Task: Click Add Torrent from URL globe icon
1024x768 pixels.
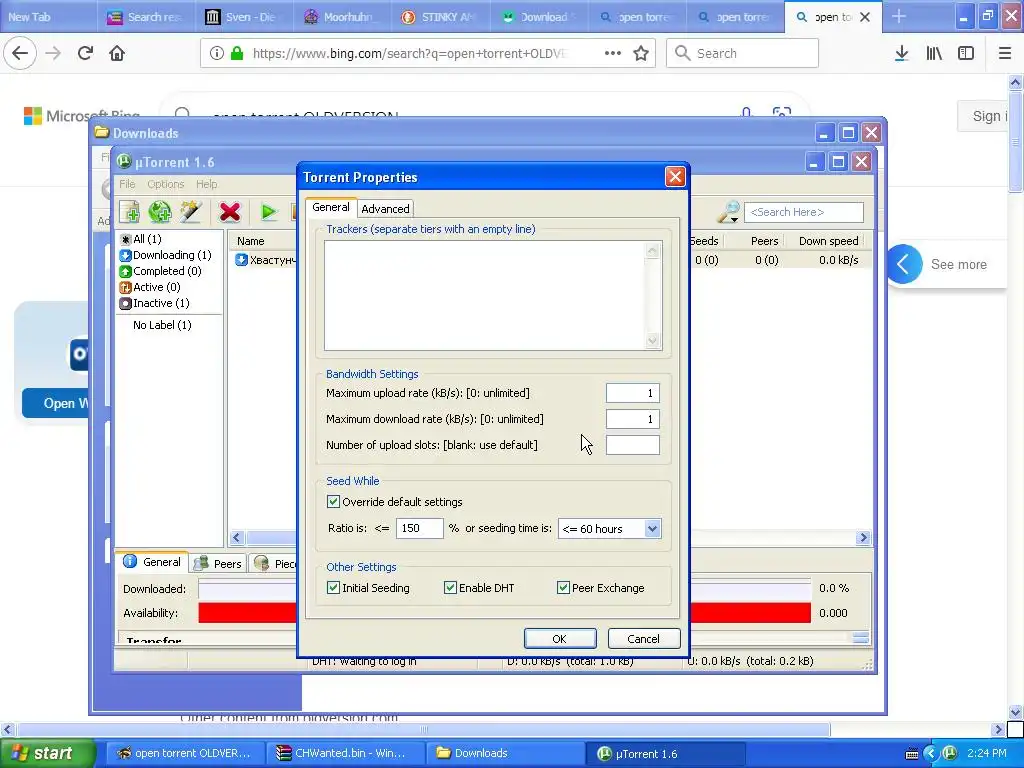Action: tap(159, 212)
